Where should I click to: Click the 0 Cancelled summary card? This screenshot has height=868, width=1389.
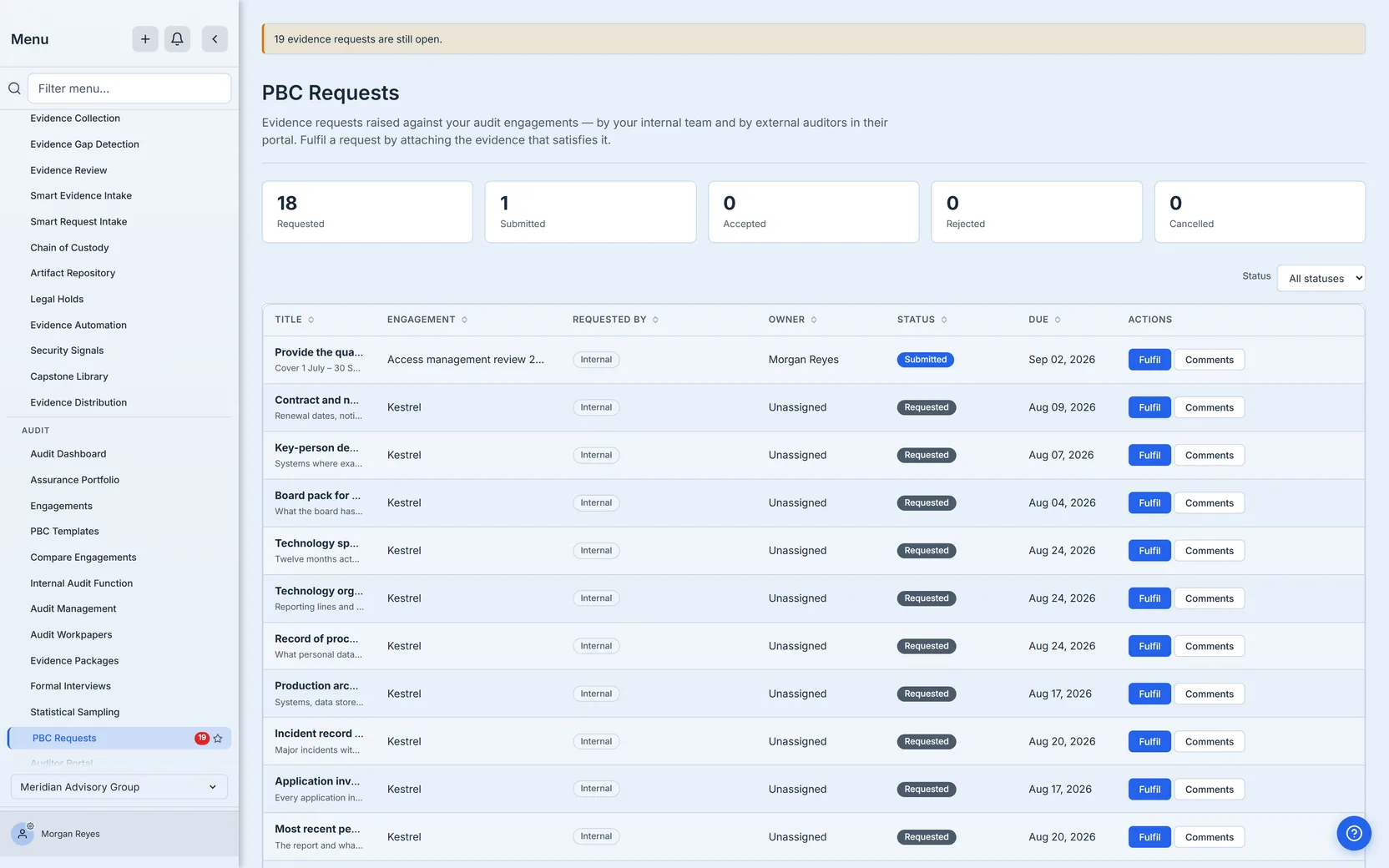click(x=1260, y=212)
